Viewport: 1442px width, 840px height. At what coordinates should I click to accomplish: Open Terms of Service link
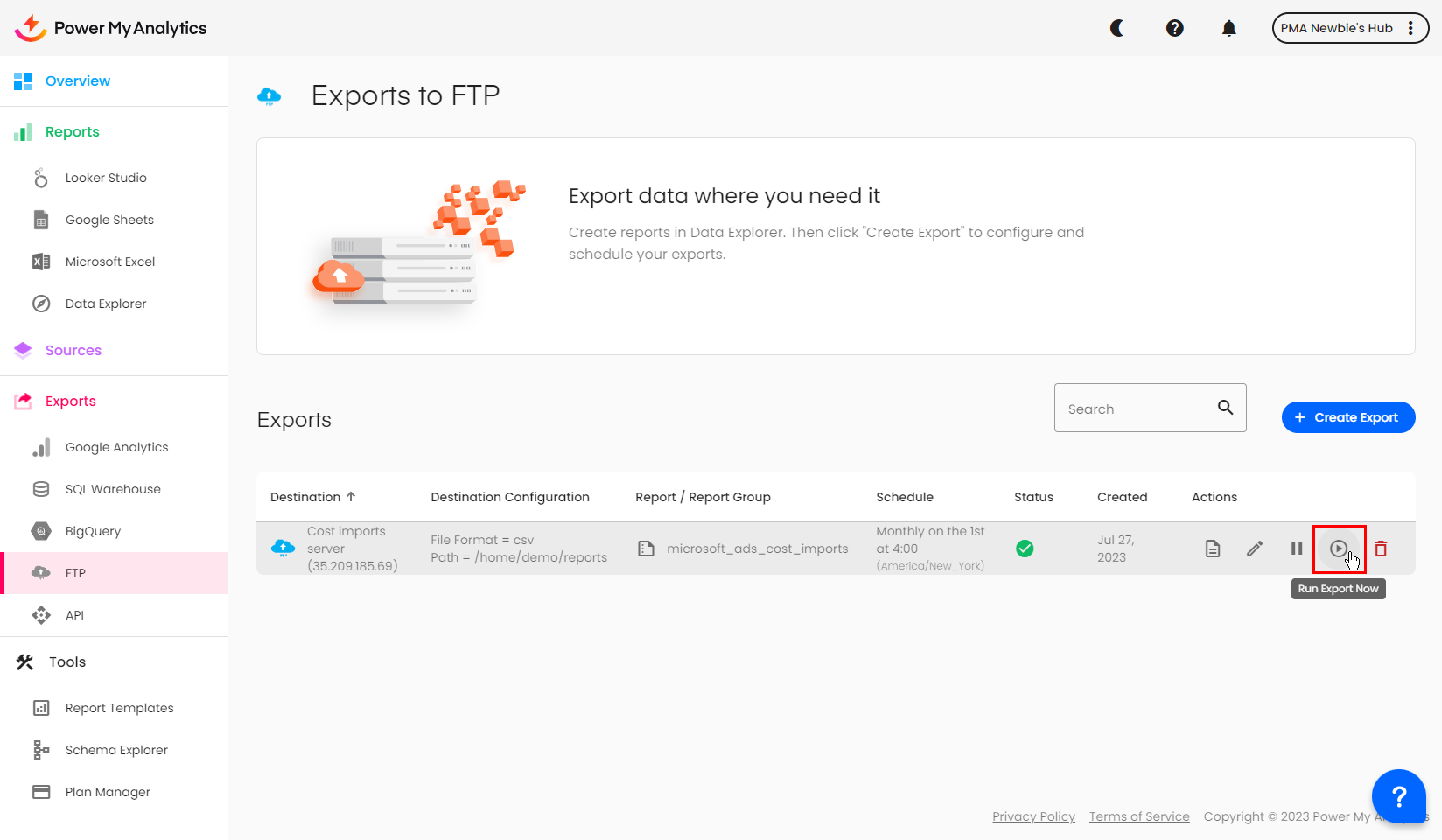pyautogui.click(x=1139, y=816)
